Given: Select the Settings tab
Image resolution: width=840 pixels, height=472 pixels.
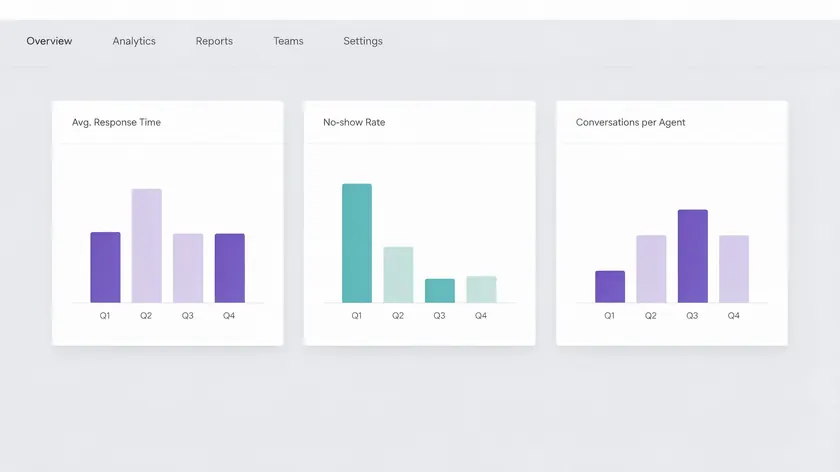Looking at the screenshot, I should pos(363,41).
